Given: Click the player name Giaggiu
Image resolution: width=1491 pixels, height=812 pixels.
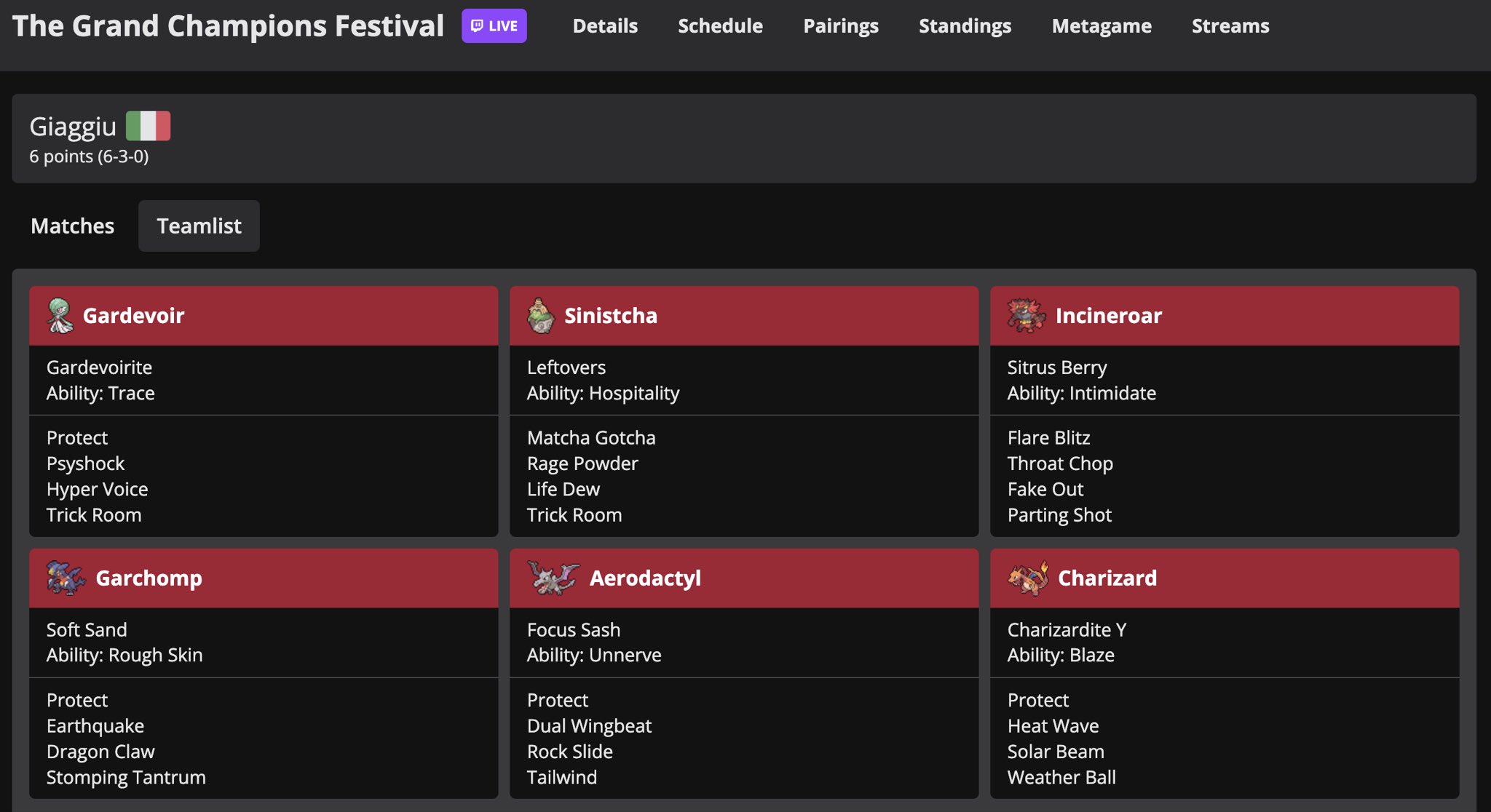Looking at the screenshot, I should click(73, 127).
